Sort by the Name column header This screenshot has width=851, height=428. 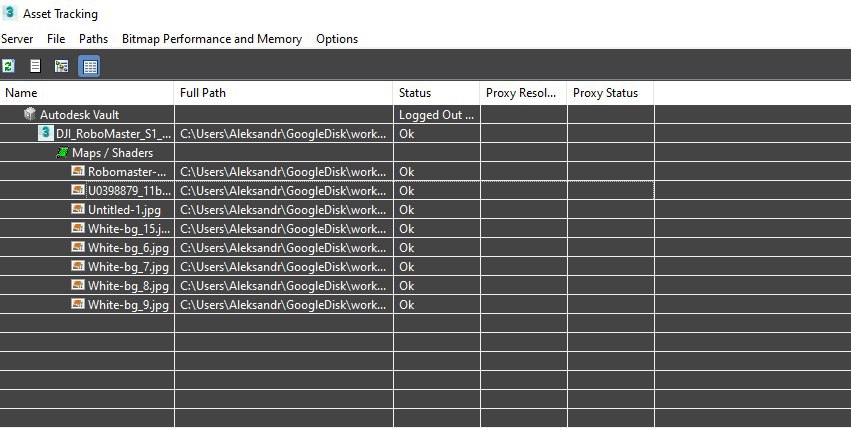coord(87,93)
